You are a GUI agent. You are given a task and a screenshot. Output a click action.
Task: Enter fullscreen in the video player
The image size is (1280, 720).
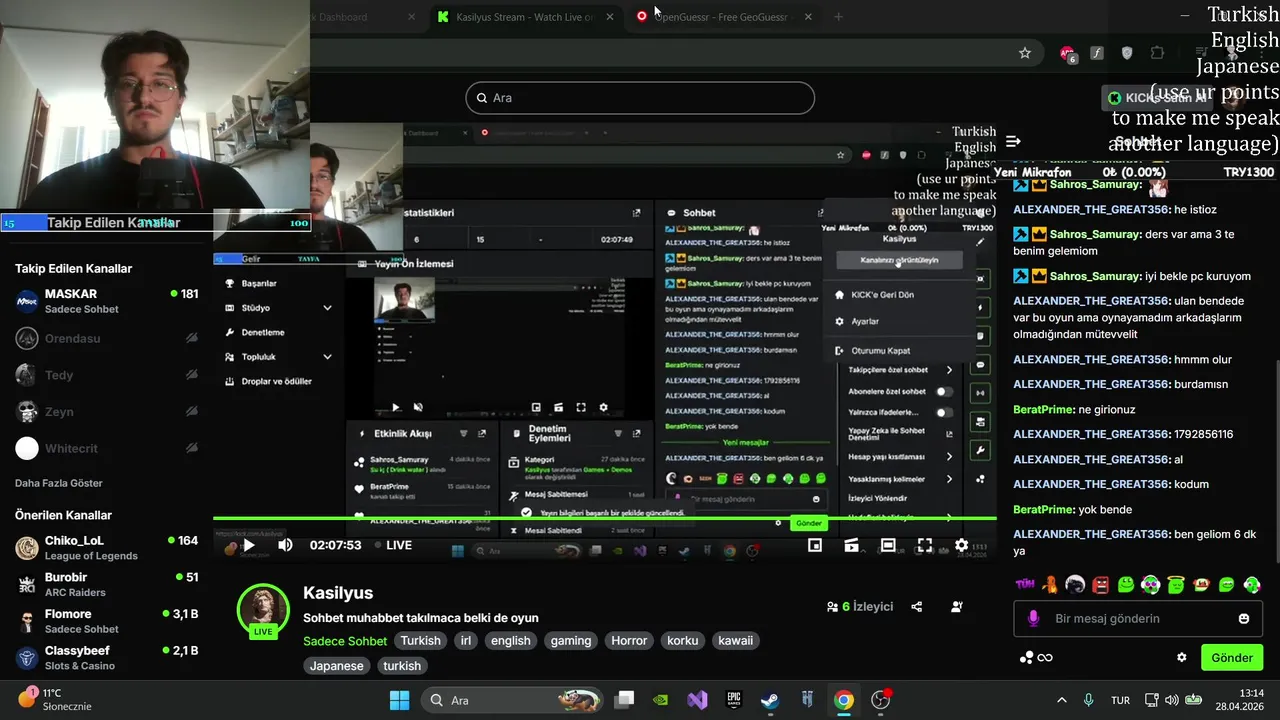925,545
